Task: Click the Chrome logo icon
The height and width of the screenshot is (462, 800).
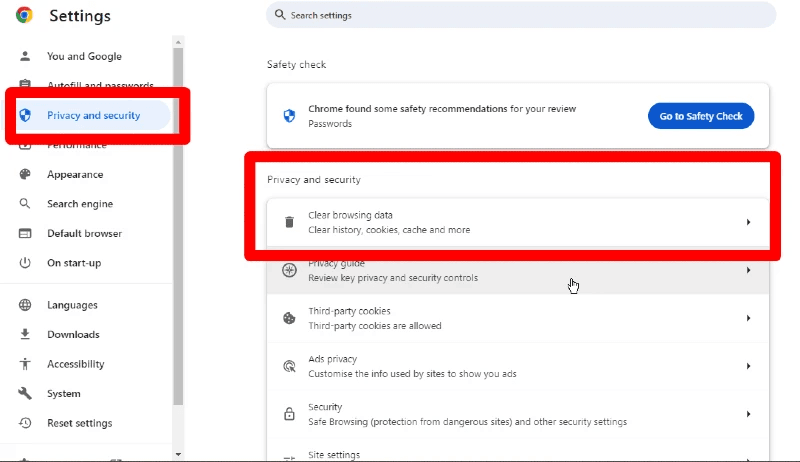Action: tap(24, 15)
